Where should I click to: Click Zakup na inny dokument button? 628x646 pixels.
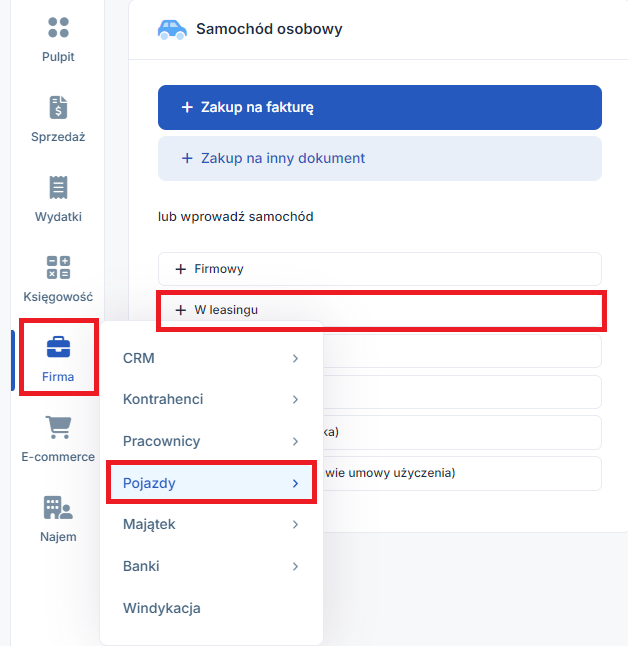pos(380,159)
